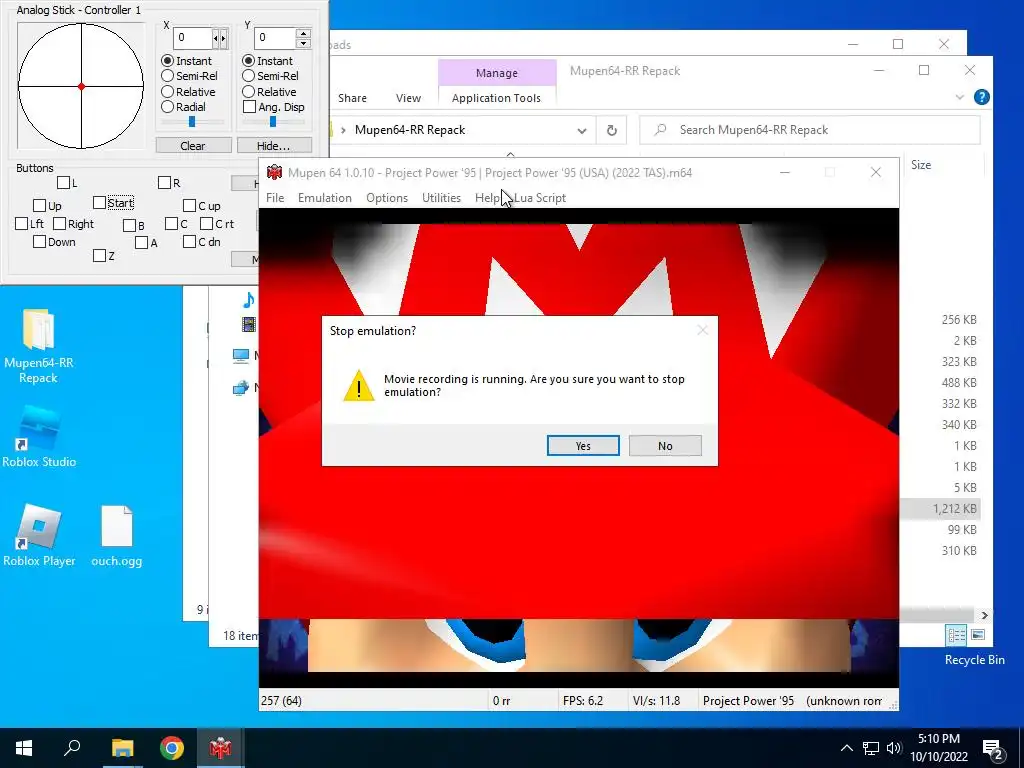Open File Explorer from the taskbar
Viewport: 1024px width, 768px height.
(122, 748)
